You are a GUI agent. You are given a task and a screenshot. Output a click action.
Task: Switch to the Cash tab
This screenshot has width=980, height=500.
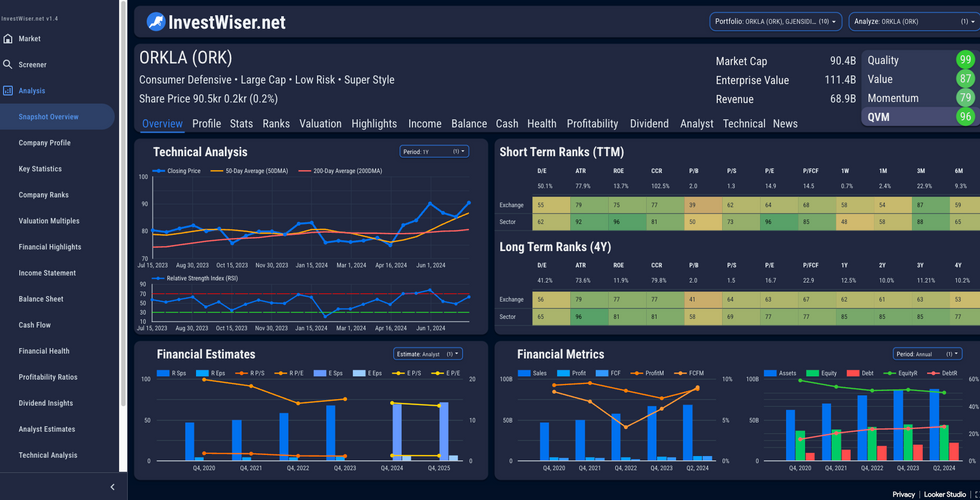click(507, 124)
